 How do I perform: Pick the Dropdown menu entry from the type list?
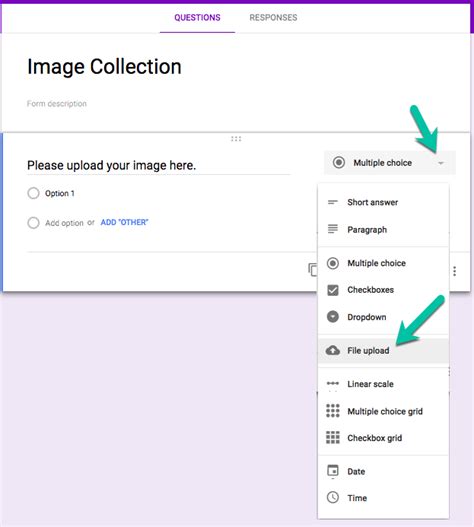(383, 317)
